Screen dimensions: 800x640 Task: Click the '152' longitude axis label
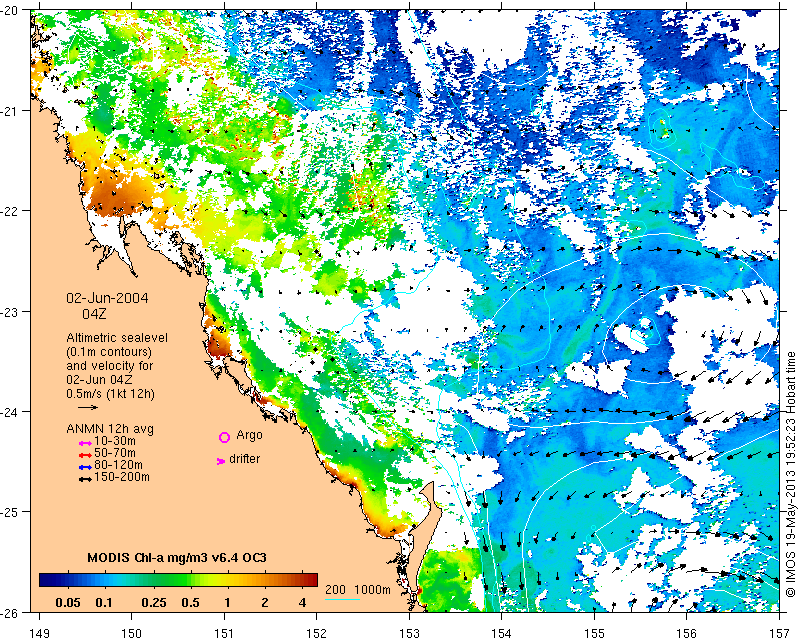coord(317,633)
